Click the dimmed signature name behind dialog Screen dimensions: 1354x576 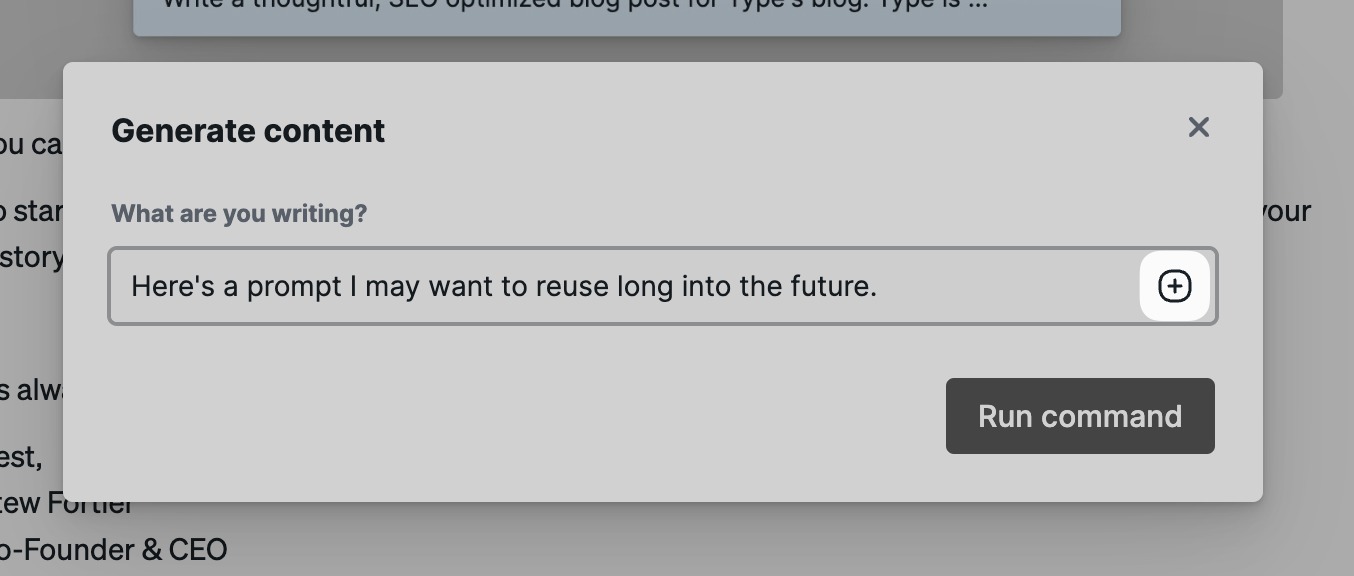click(66, 503)
